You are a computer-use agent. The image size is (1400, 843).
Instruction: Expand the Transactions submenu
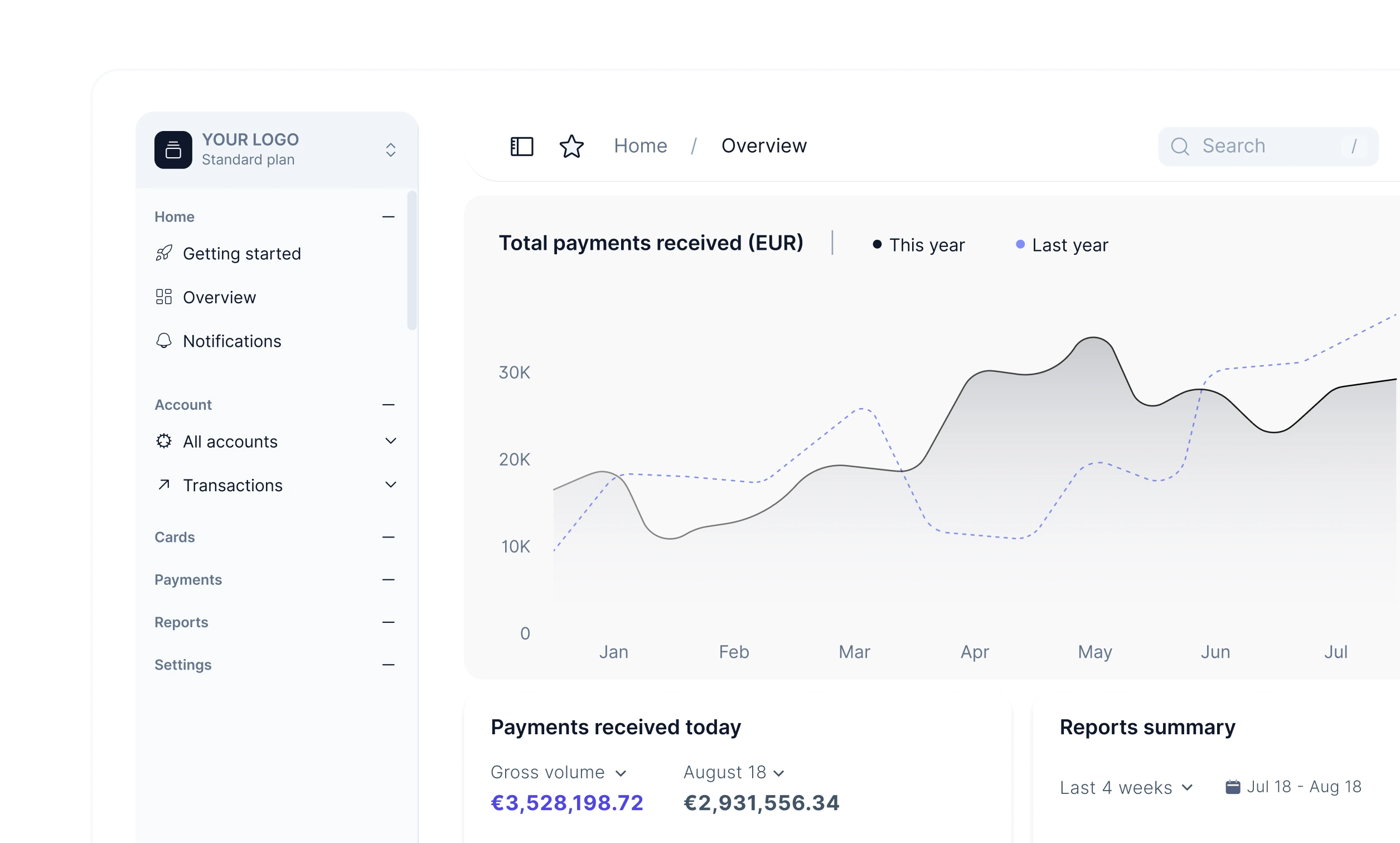point(391,485)
